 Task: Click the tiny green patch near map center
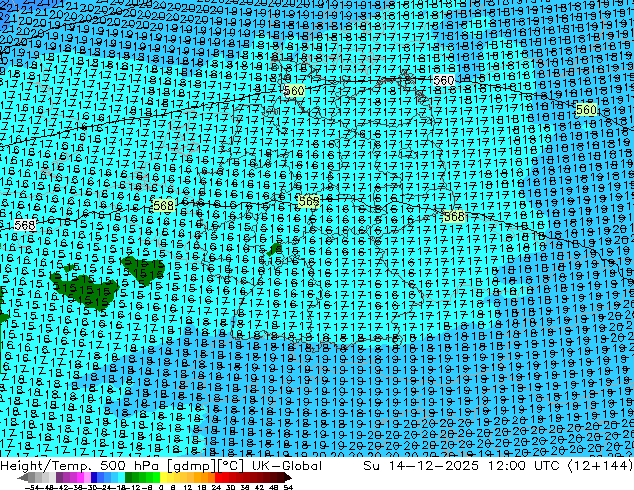(275, 249)
